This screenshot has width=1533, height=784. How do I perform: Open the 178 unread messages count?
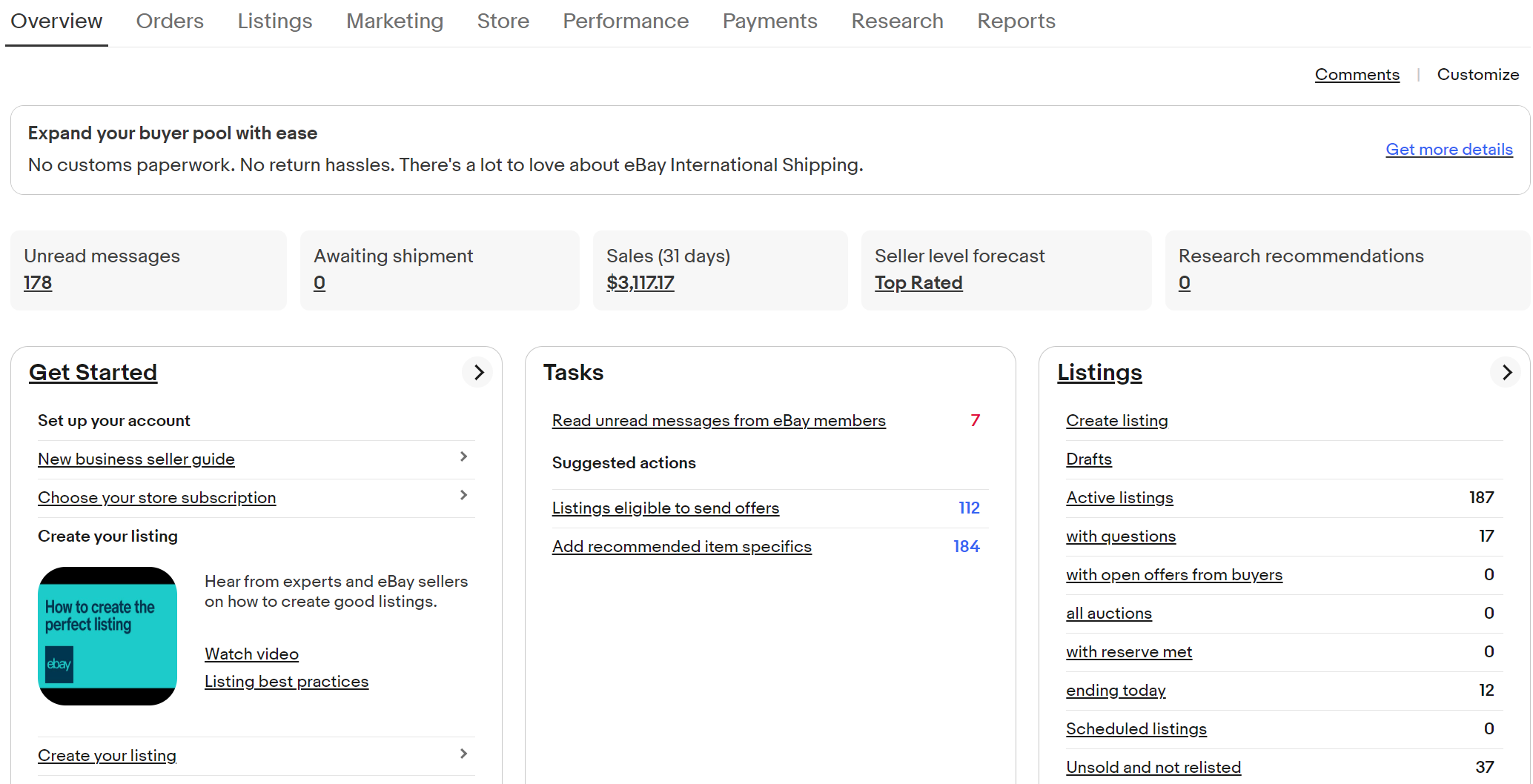click(38, 283)
